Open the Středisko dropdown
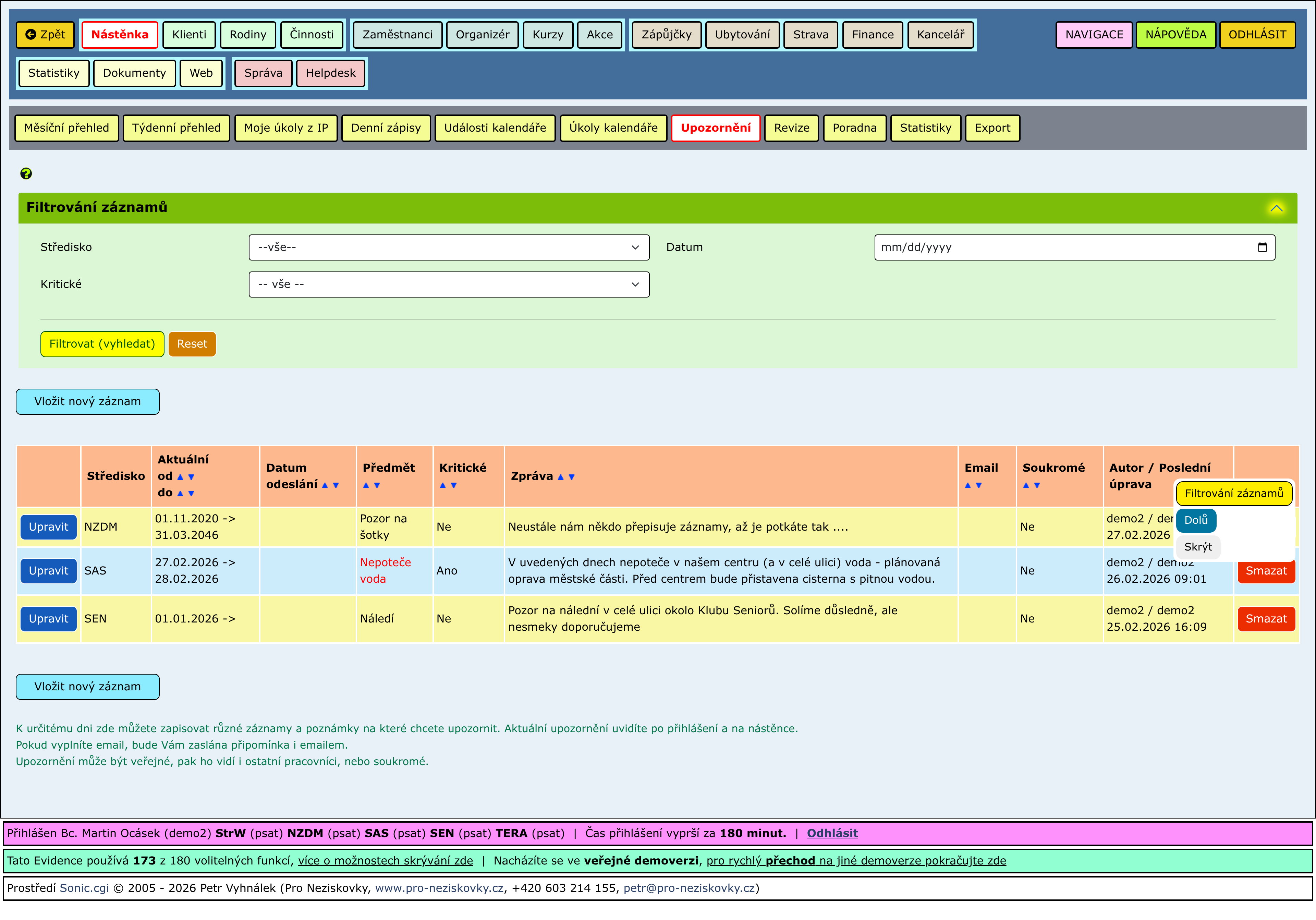 tap(449, 247)
